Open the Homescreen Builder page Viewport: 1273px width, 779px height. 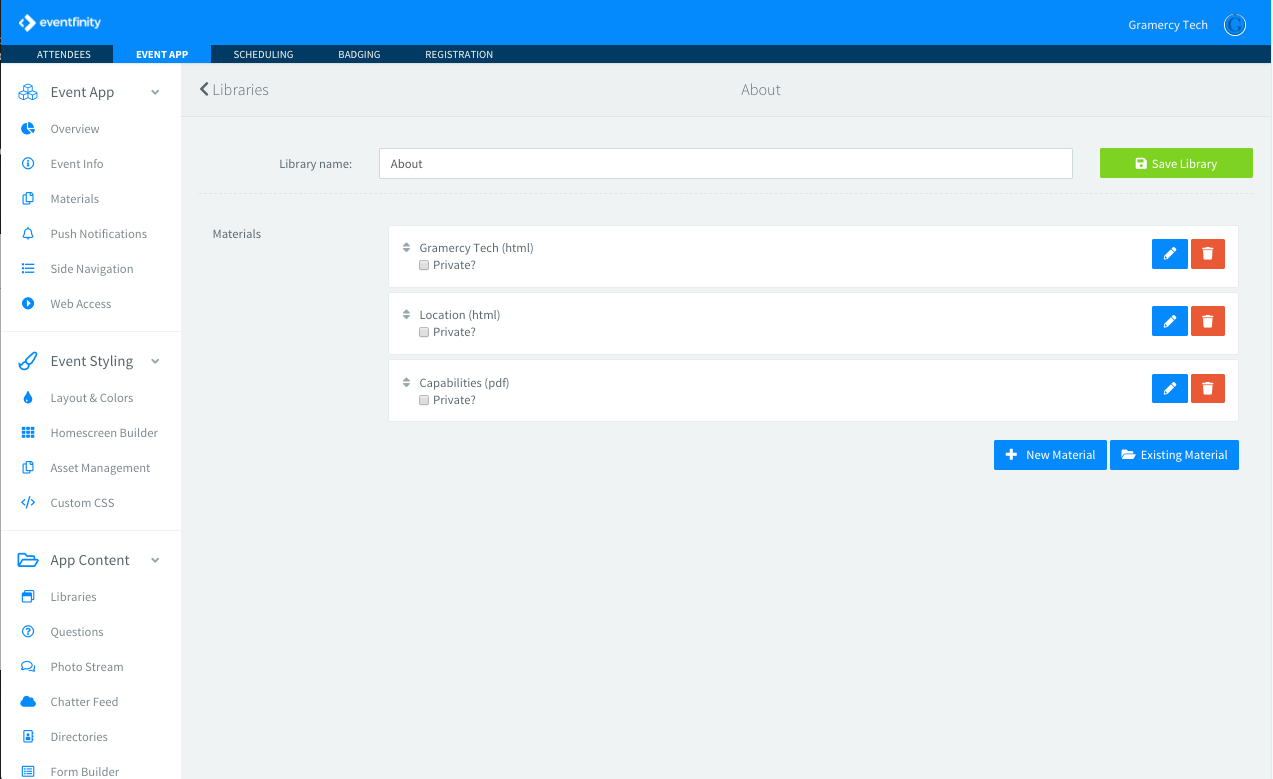(104, 433)
